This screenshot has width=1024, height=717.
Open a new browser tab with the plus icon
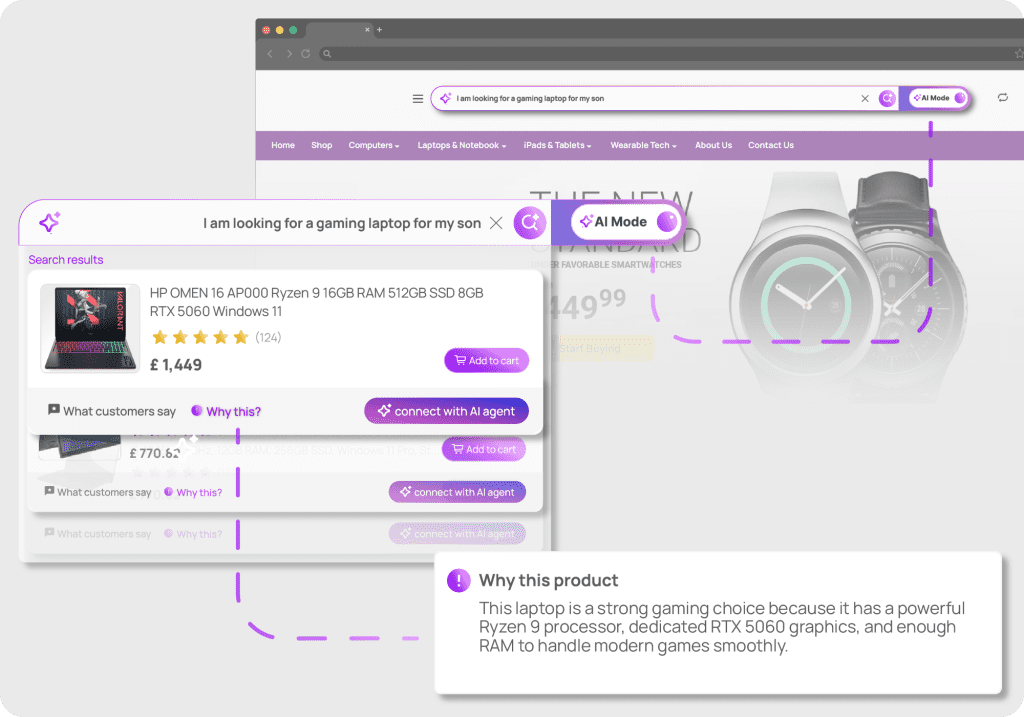[380, 30]
